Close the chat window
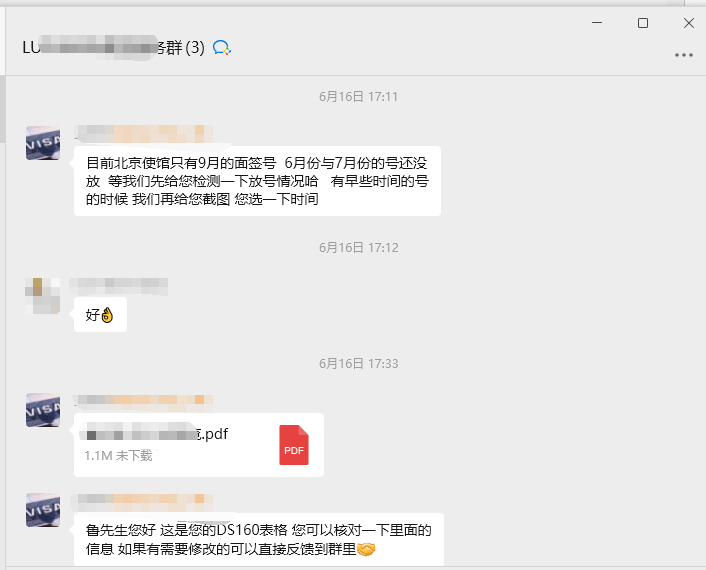 click(x=689, y=23)
